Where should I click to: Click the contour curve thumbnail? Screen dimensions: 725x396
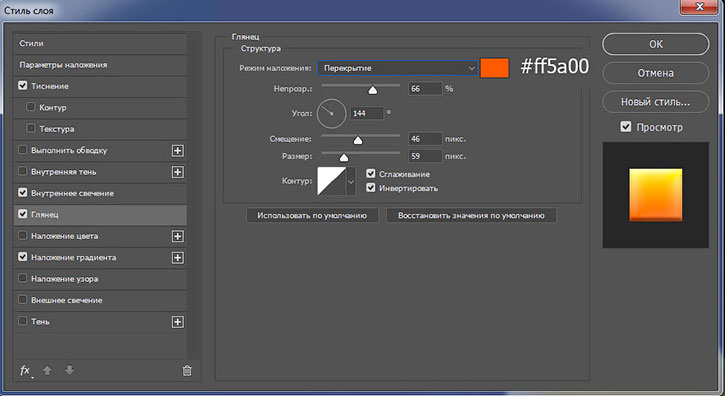pyautogui.click(x=332, y=181)
